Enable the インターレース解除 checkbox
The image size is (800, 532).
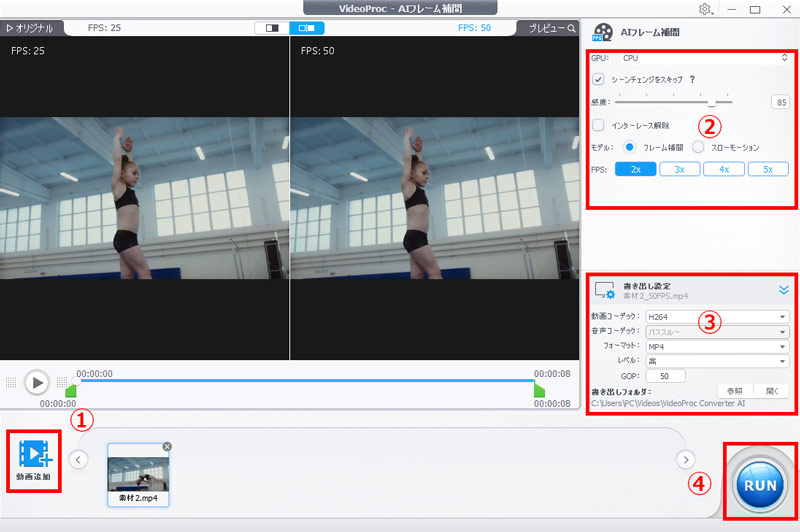pos(598,125)
